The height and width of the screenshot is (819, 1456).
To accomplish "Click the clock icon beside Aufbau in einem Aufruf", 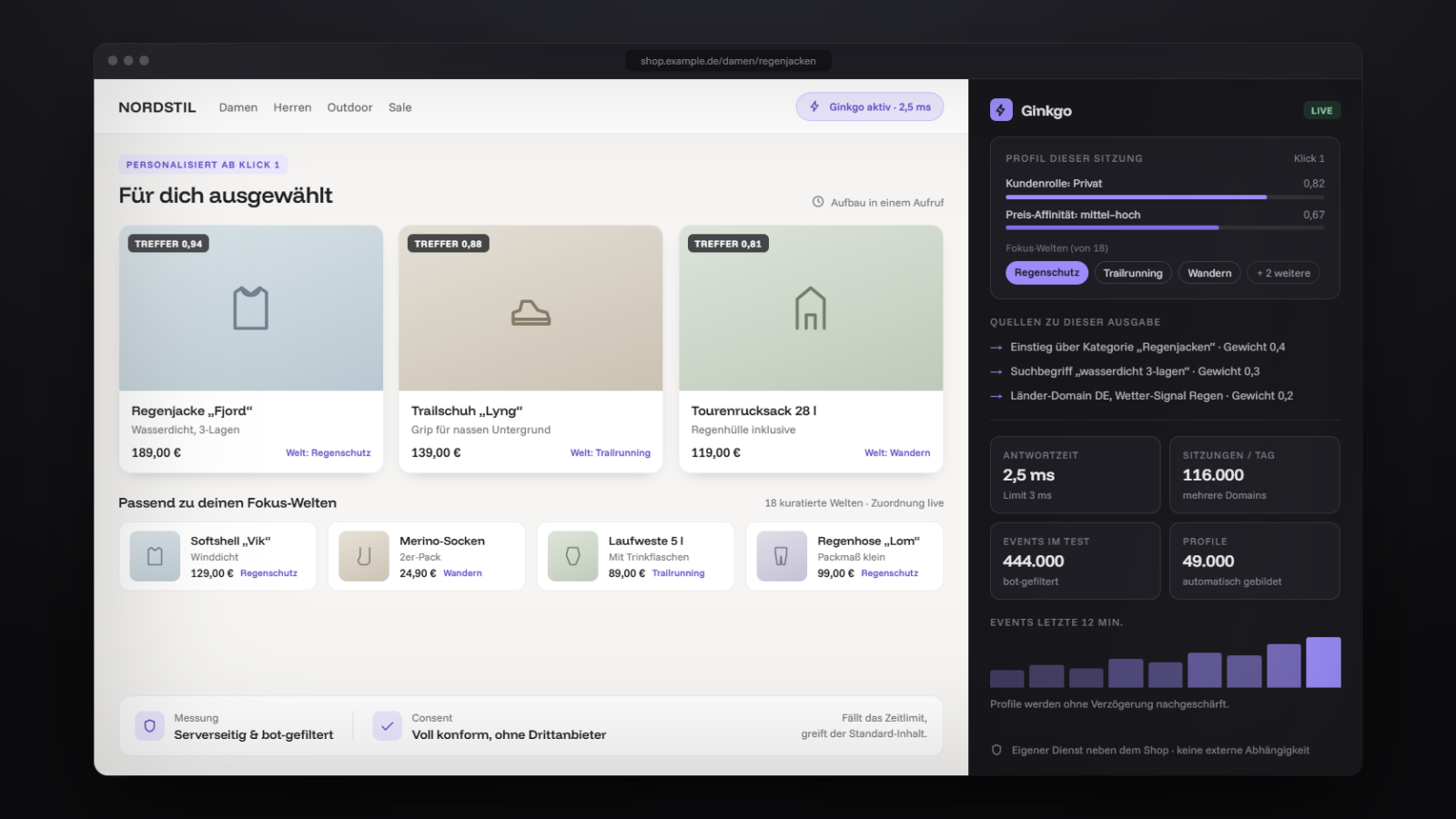I will (818, 202).
